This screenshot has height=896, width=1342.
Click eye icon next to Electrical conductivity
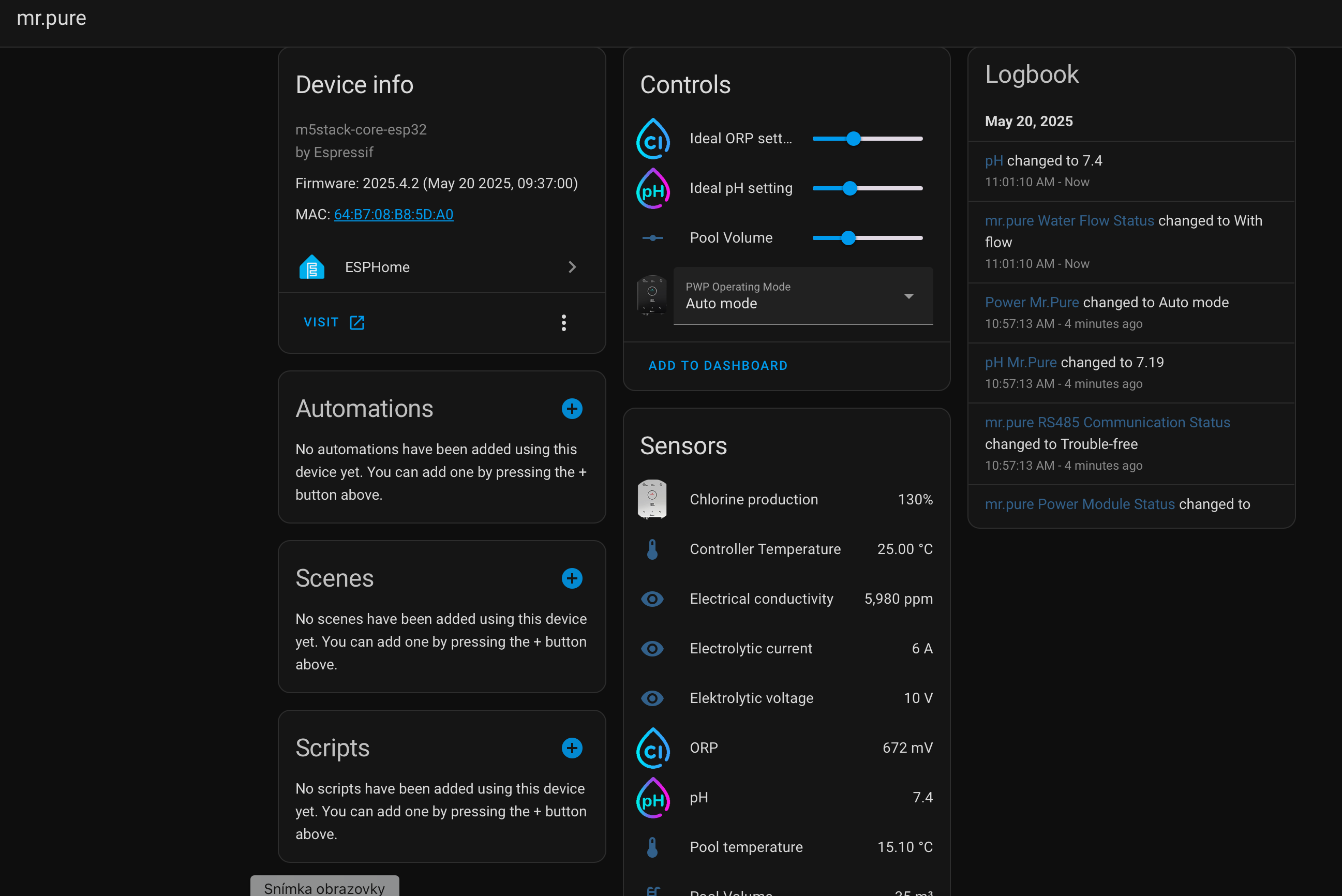coord(652,599)
